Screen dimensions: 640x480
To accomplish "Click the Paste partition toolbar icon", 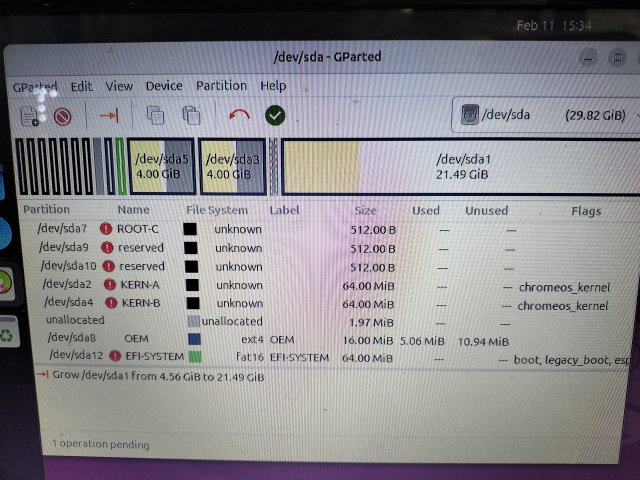I will 190,115.
